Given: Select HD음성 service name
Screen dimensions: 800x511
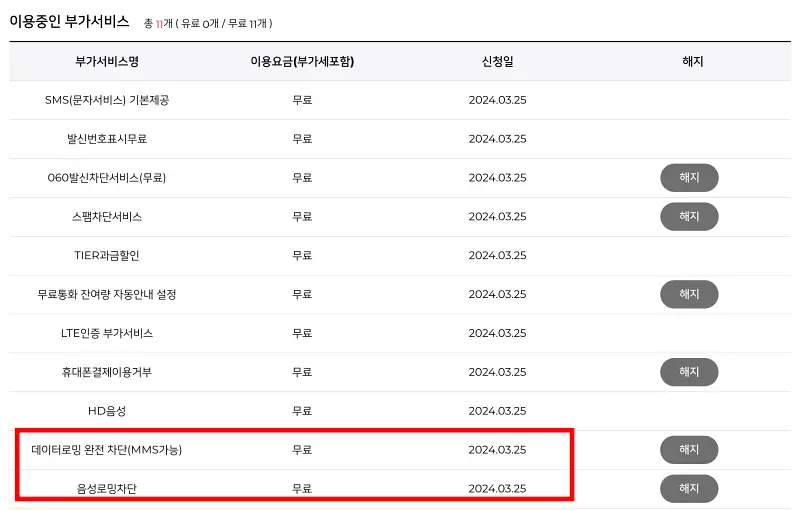Looking at the screenshot, I should (x=107, y=411).
